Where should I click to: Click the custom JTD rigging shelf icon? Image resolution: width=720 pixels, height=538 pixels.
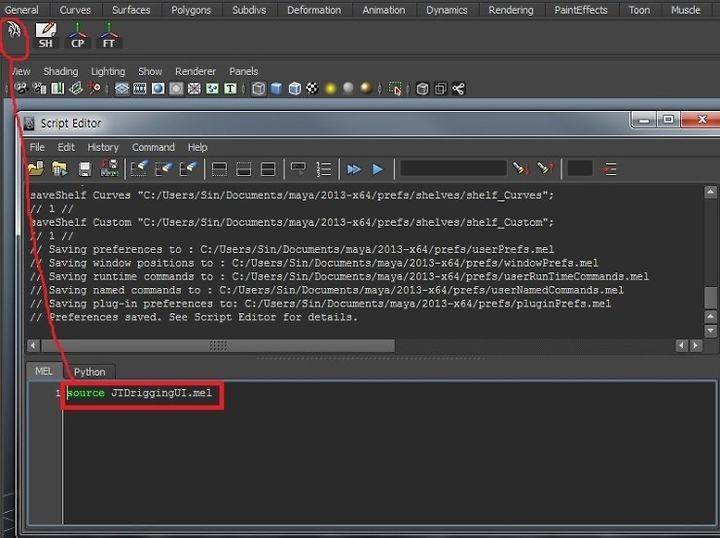point(14,32)
